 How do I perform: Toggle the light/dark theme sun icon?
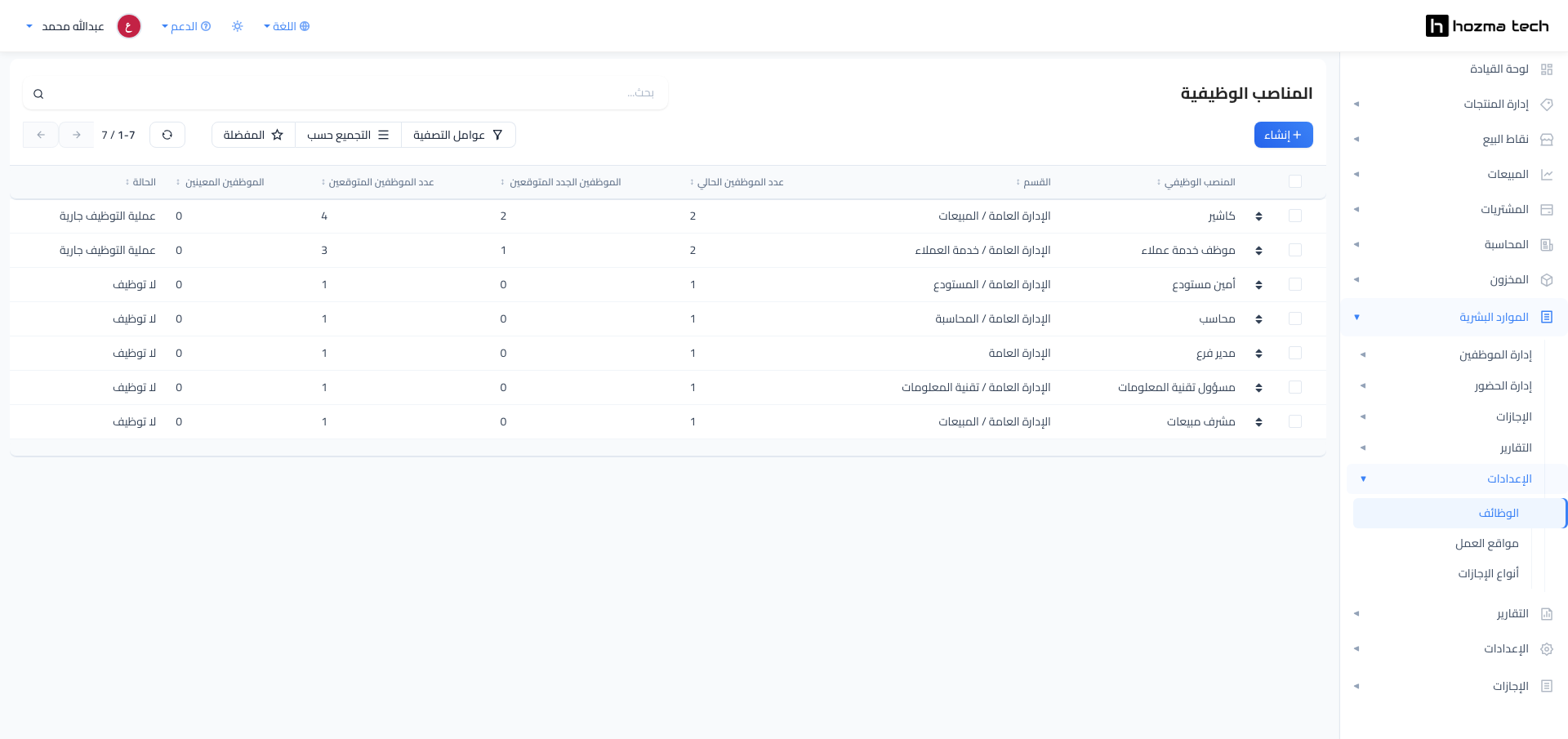tap(238, 26)
